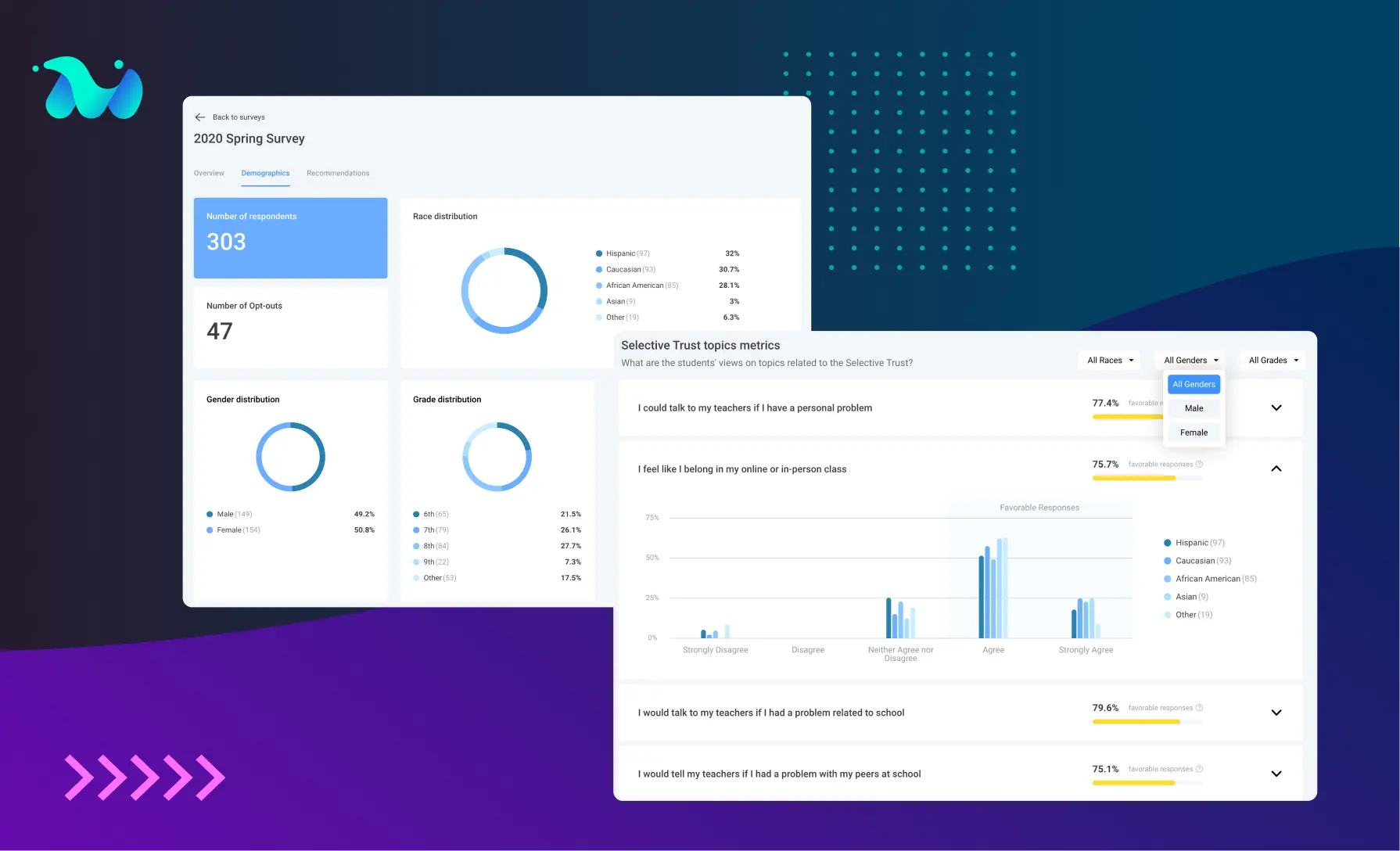Click the Other (53) grade legend entry
This screenshot has height=851, width=1400.
pos(435,578)
